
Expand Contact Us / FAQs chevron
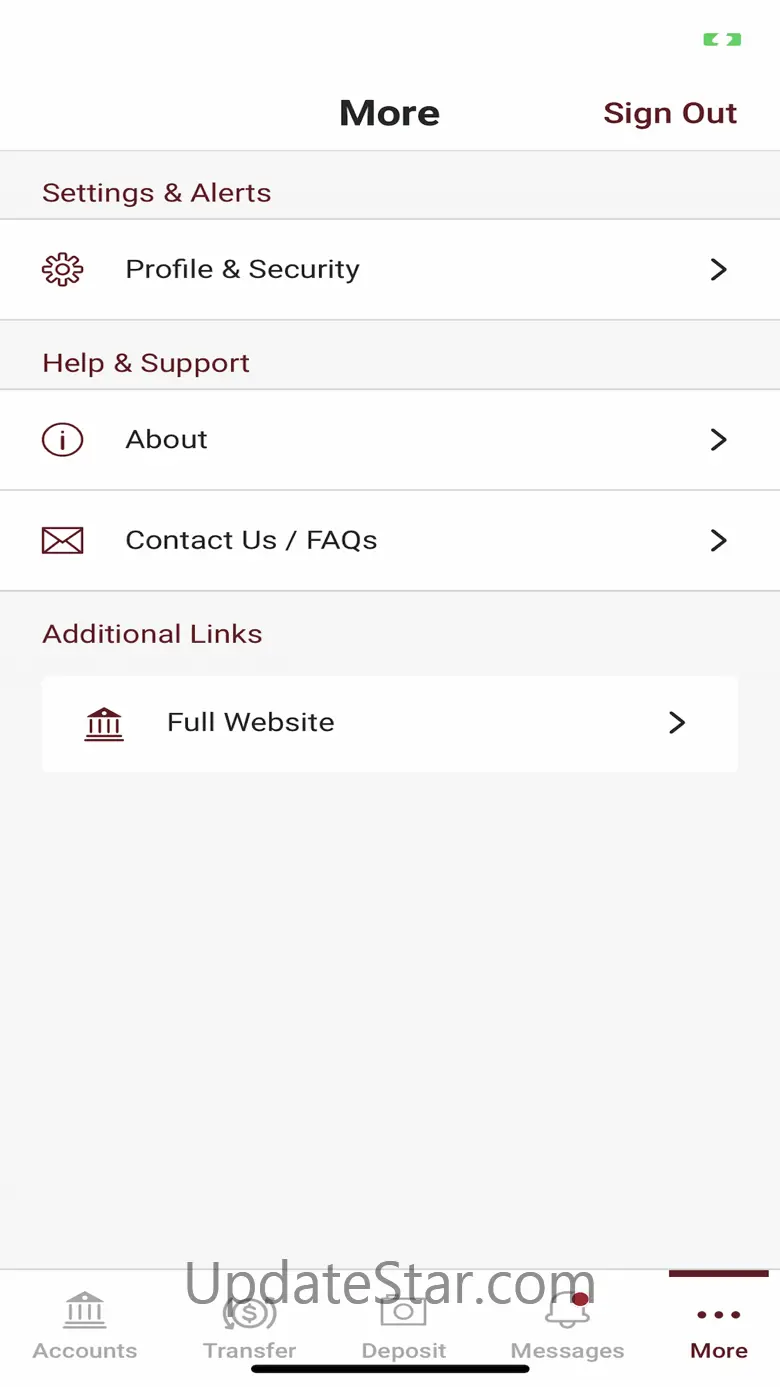718,541
